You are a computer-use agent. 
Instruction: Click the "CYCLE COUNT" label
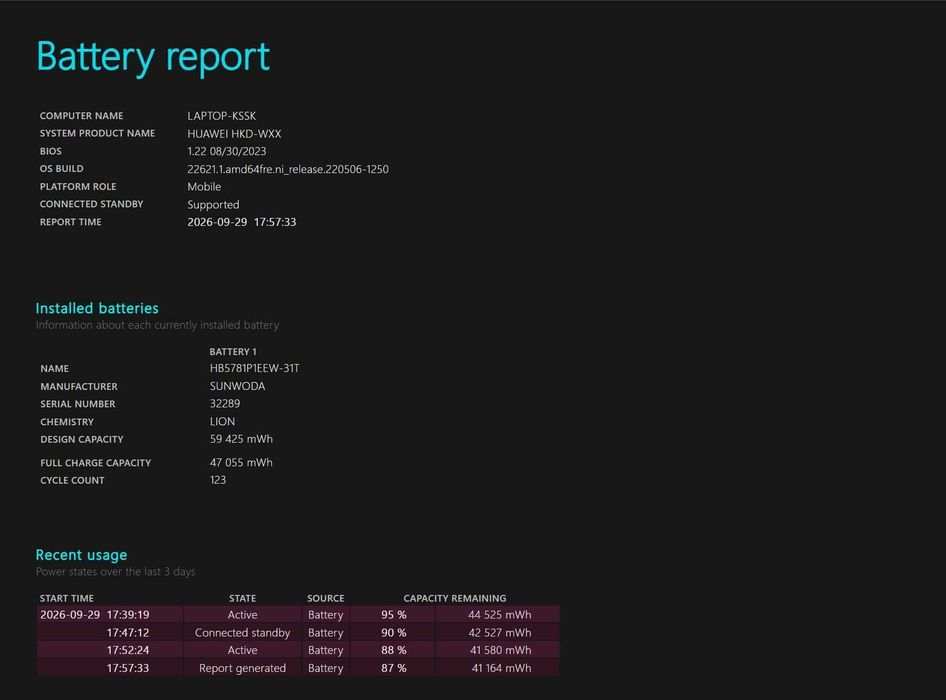click(72, 480)
